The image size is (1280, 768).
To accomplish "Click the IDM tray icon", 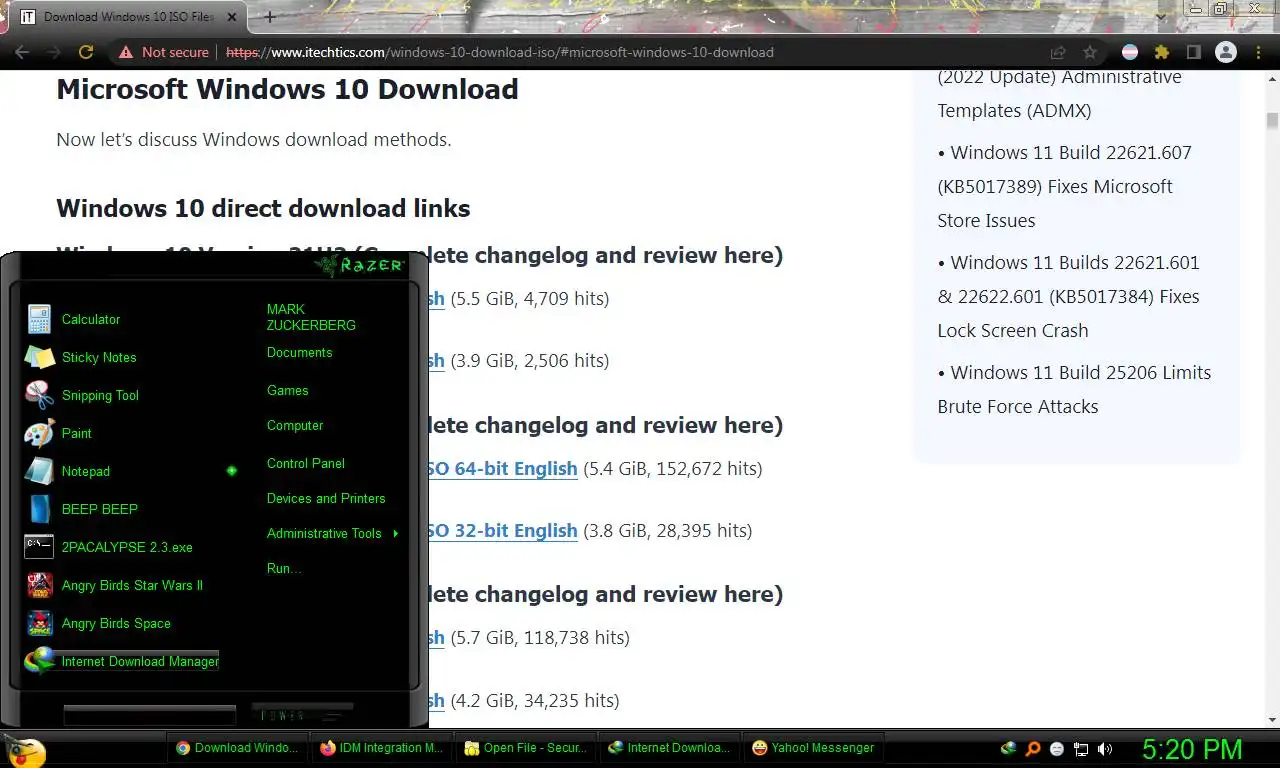I will click(x=1009, y=748).
